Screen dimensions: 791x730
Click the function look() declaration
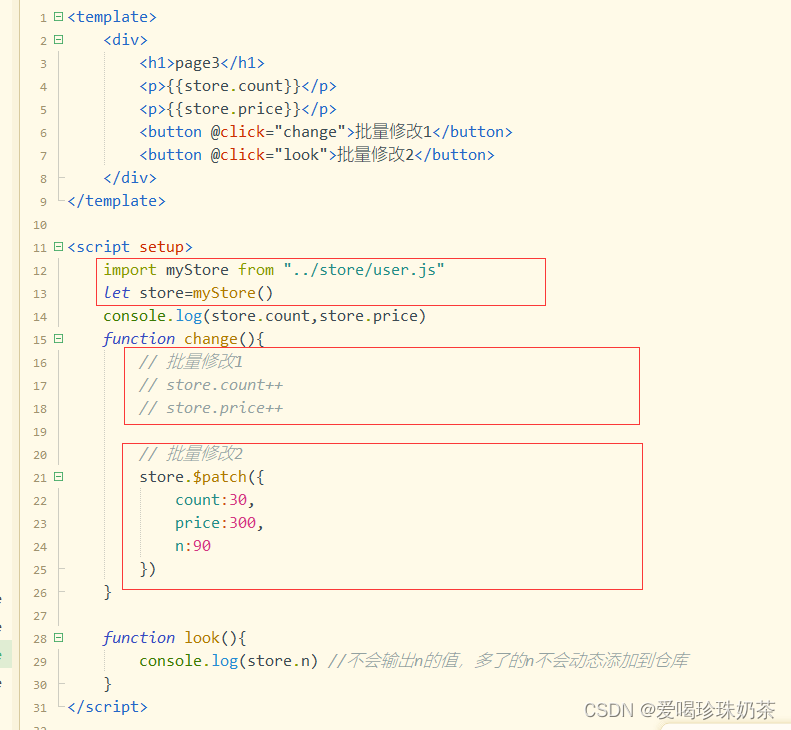click(x=175, y=638)
